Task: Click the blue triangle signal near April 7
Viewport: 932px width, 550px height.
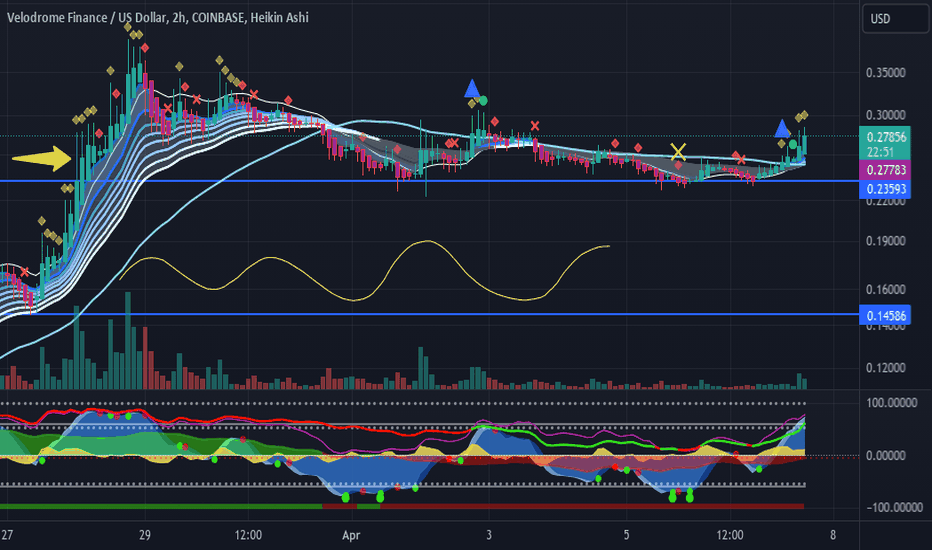Action: [x=782, y=128]
